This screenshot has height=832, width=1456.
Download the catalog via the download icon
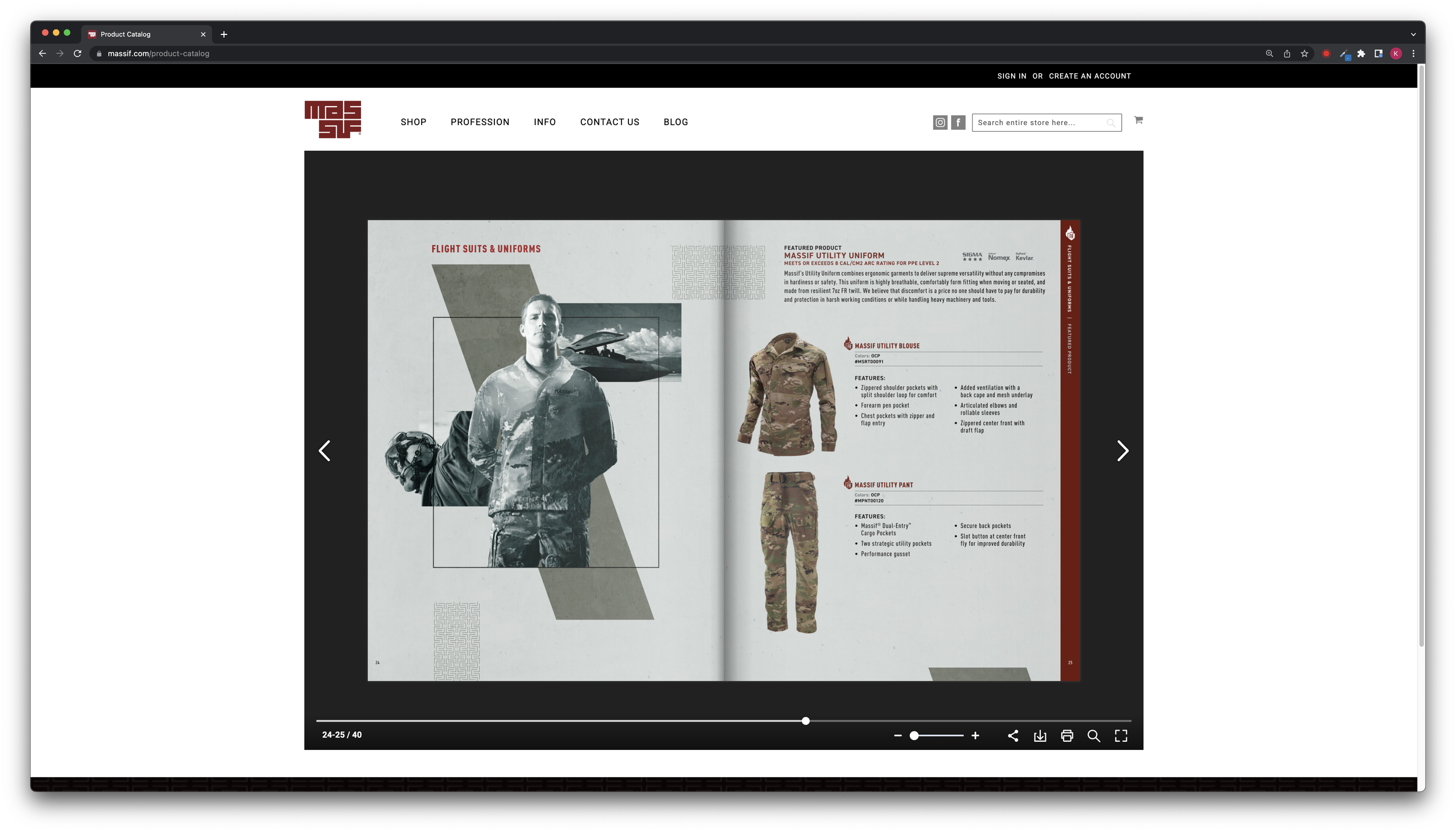tap(1040, 736)
